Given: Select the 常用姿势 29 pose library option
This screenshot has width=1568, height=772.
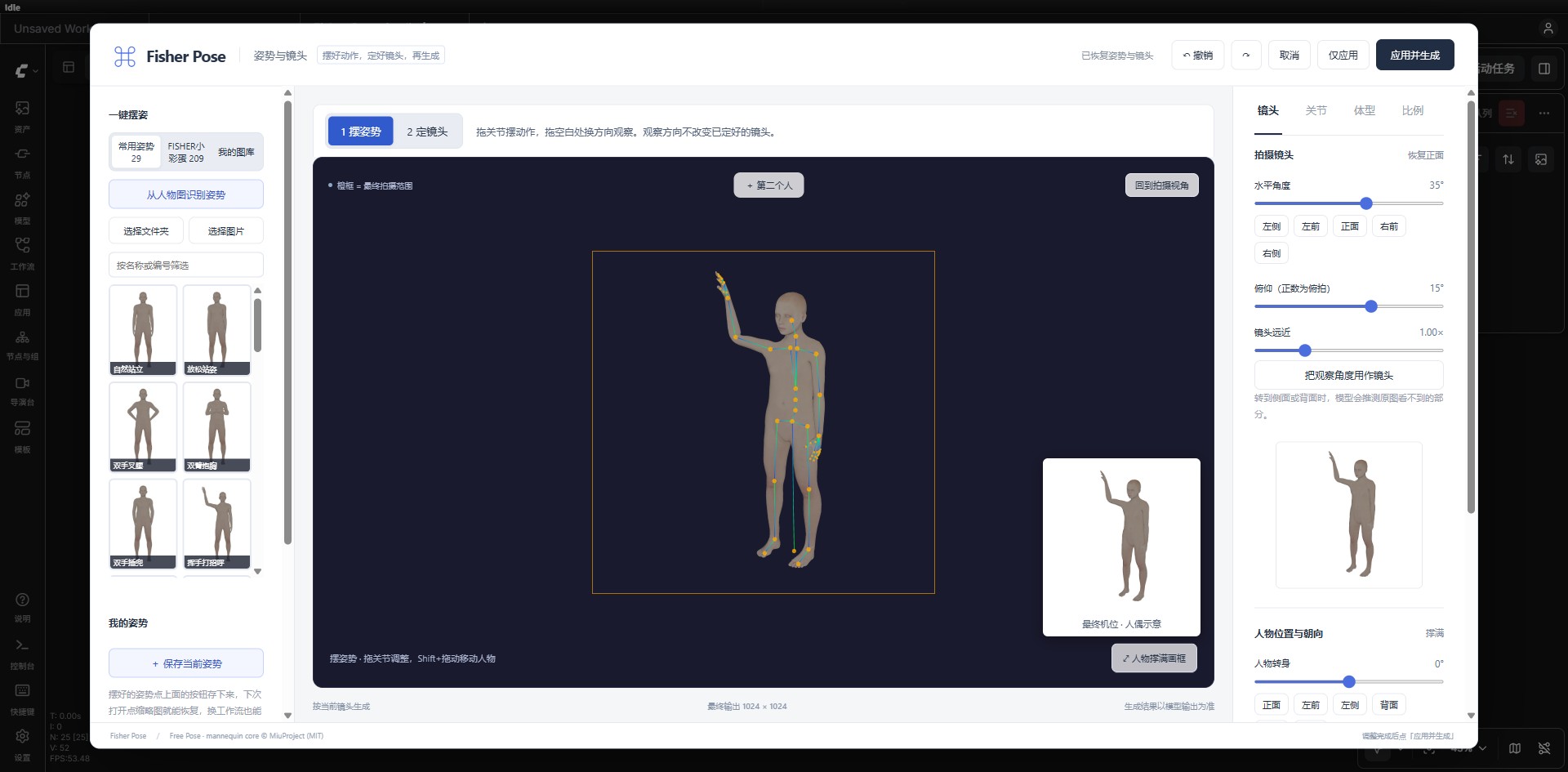Looking at the screenshot, I should coord(136,152).
